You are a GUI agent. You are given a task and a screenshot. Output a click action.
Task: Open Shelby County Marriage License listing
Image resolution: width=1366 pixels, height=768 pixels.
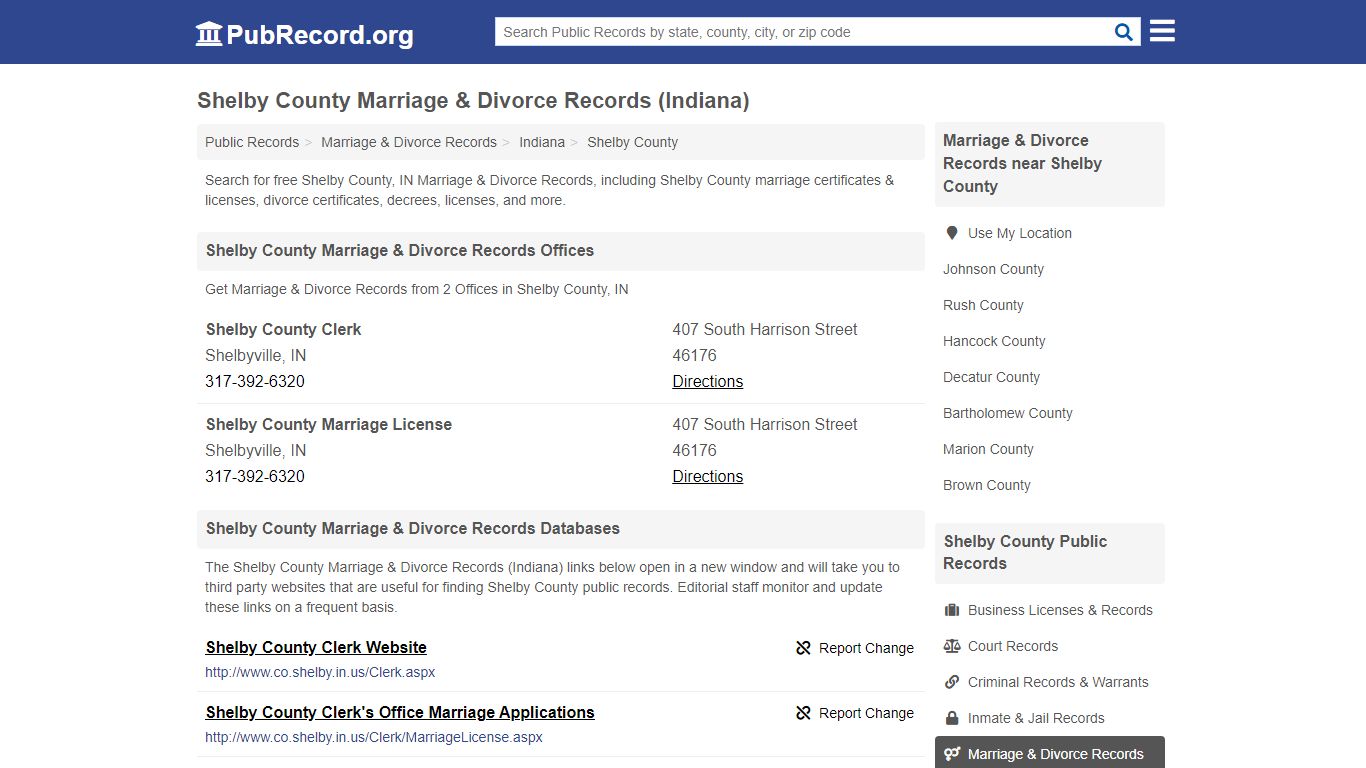[x=329, y=424]
